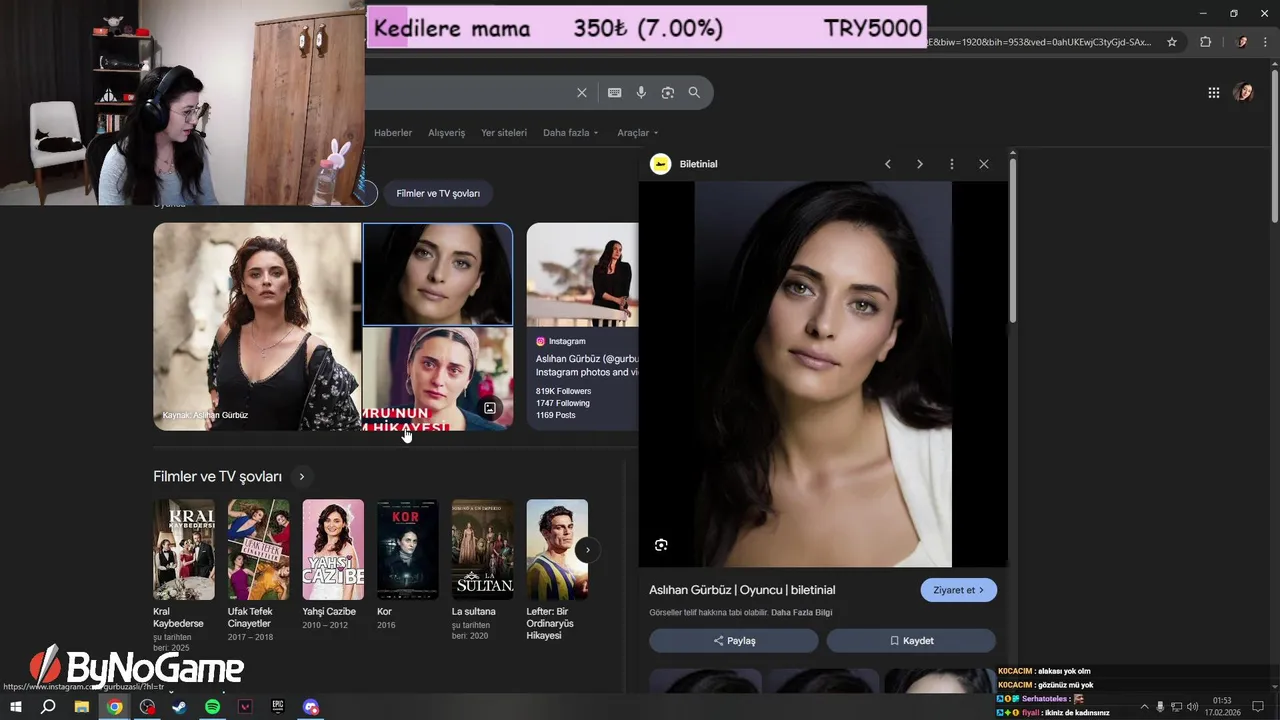Viewport: 1280px width, 720px height.
Task: Open the Chrome three-dot menu
Action: [1265, 42]
